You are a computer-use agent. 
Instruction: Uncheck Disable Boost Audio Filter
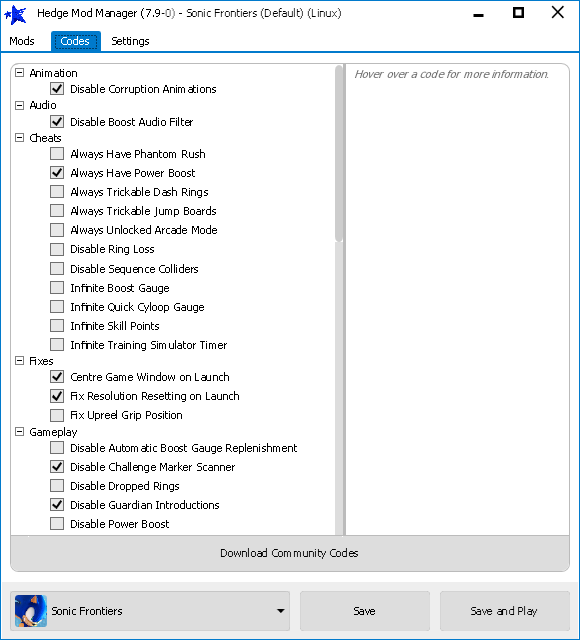tap(57, 121)
